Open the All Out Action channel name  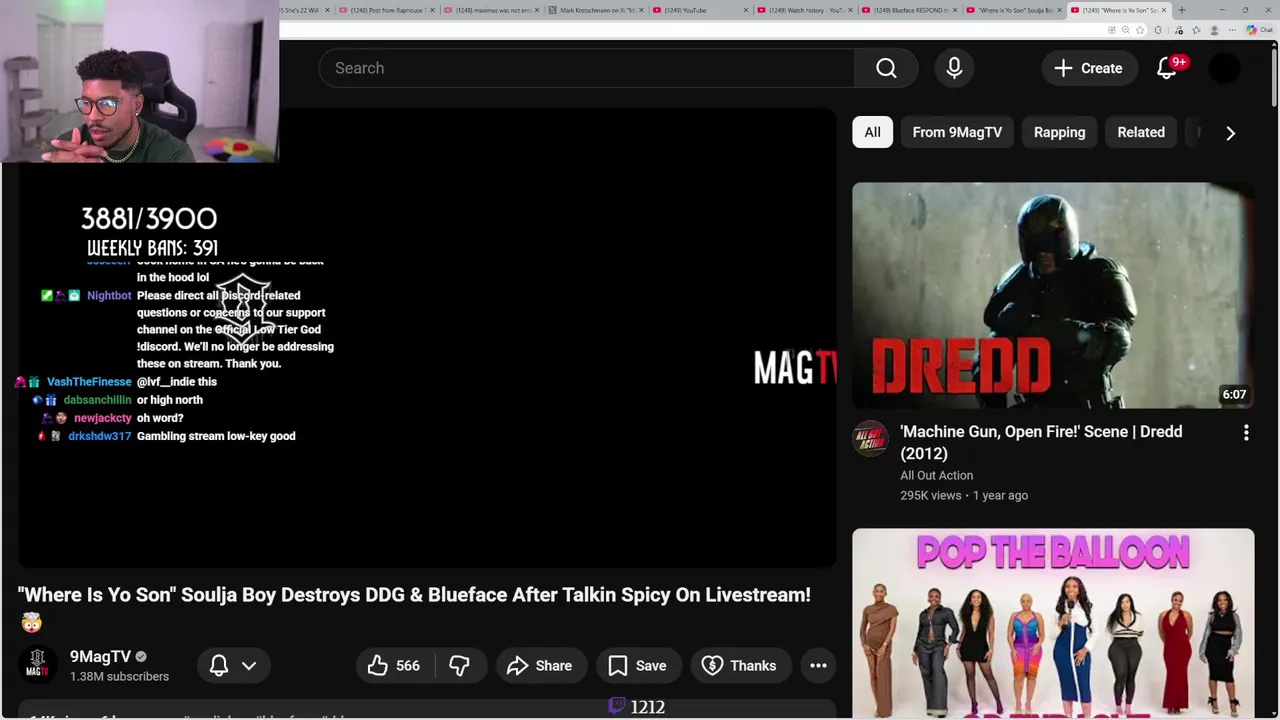(x=936, y=475)
